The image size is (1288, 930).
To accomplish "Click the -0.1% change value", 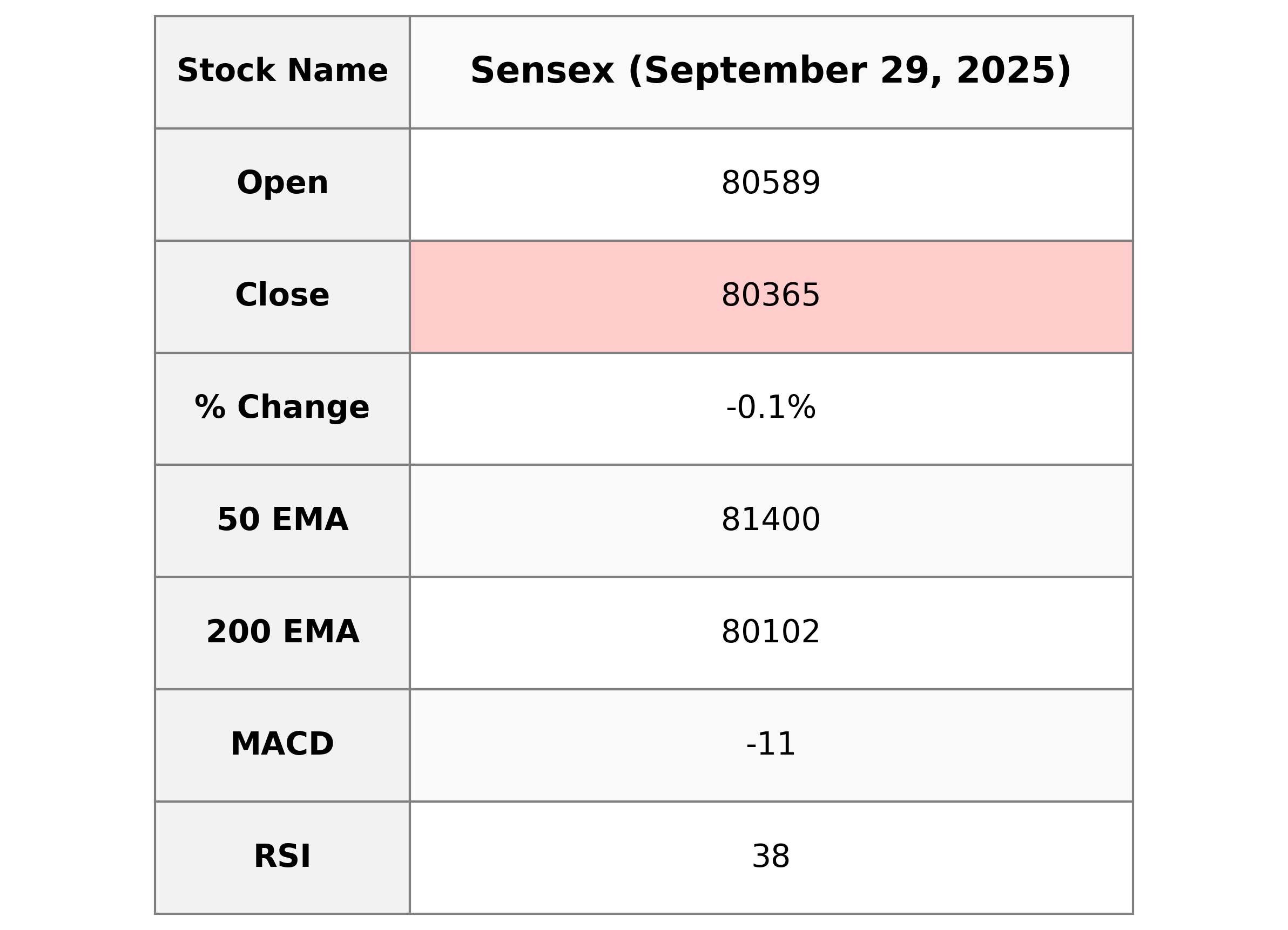I will tap(770, 408).
